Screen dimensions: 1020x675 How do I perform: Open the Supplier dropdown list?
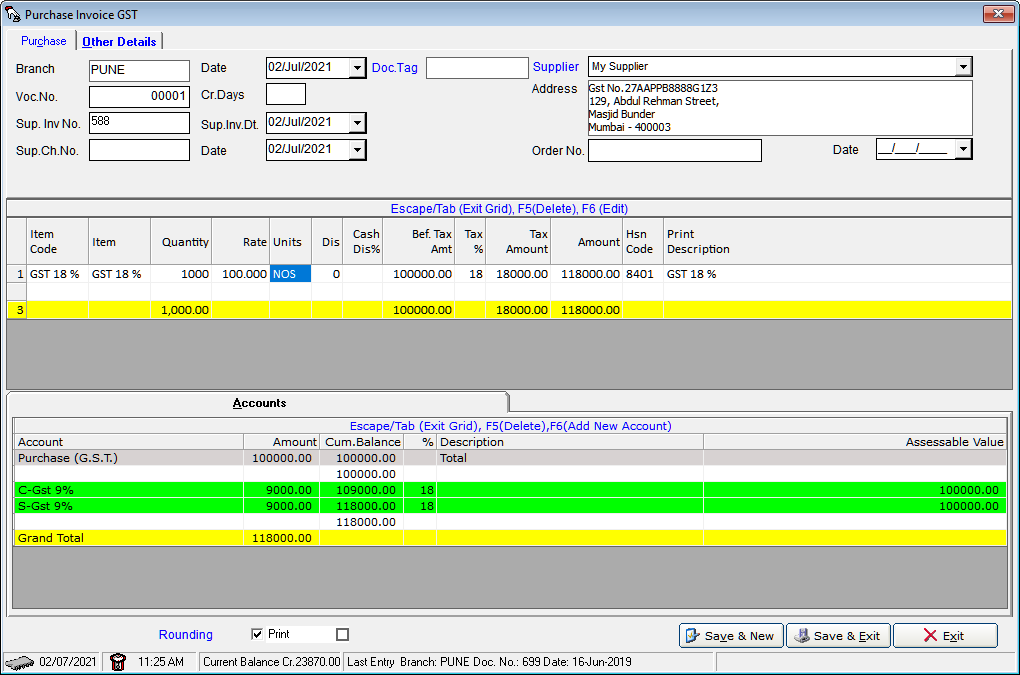[963, 67]
